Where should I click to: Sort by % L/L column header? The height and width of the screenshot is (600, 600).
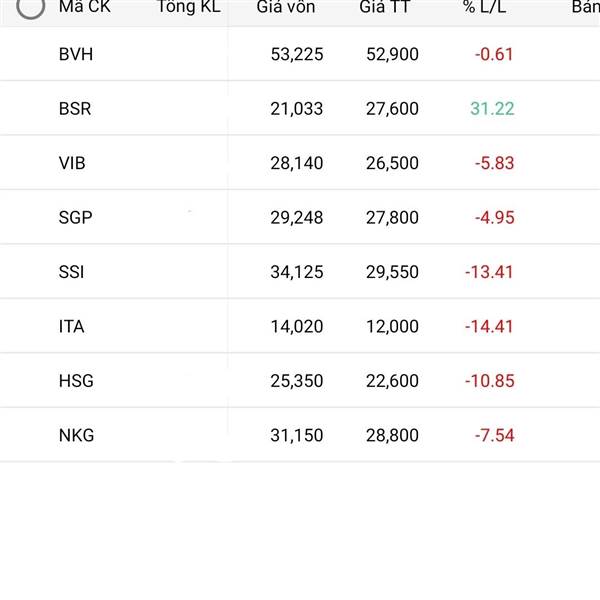[x=485, y=7]
